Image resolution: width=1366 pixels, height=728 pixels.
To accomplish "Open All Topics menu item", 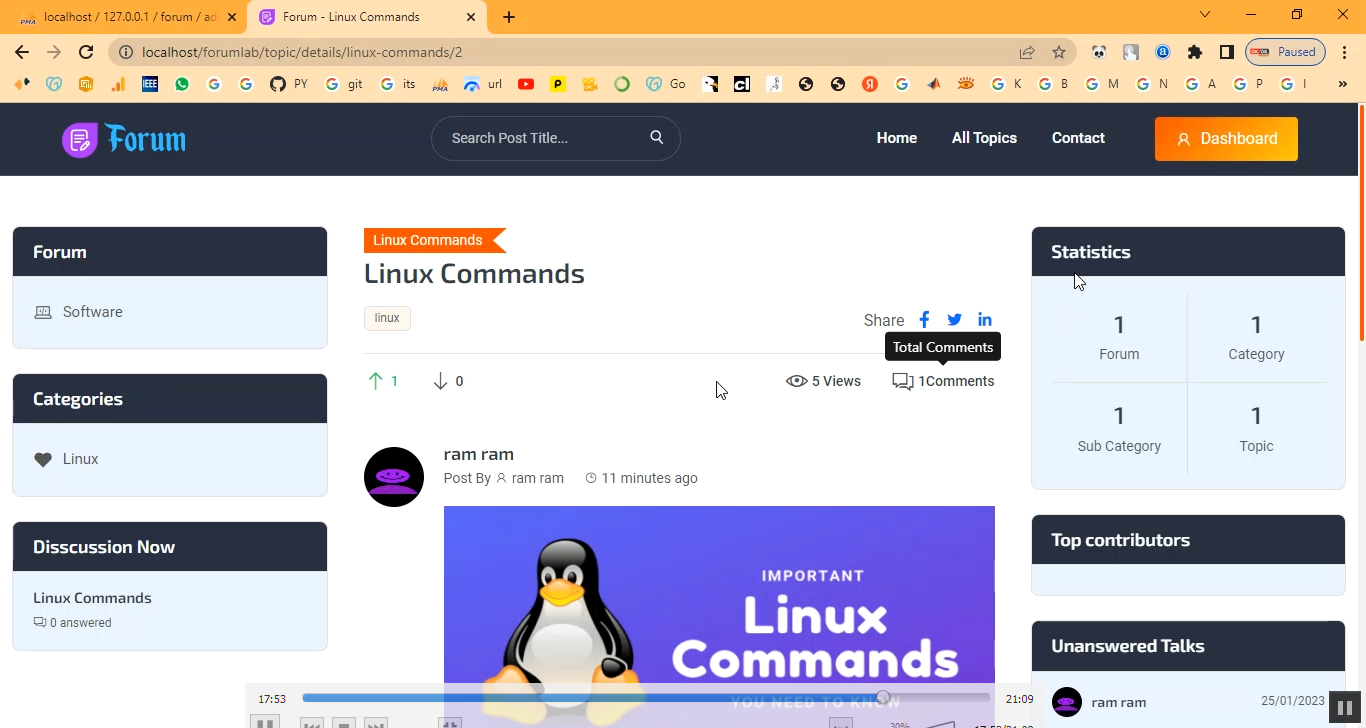I will [984, 138].
